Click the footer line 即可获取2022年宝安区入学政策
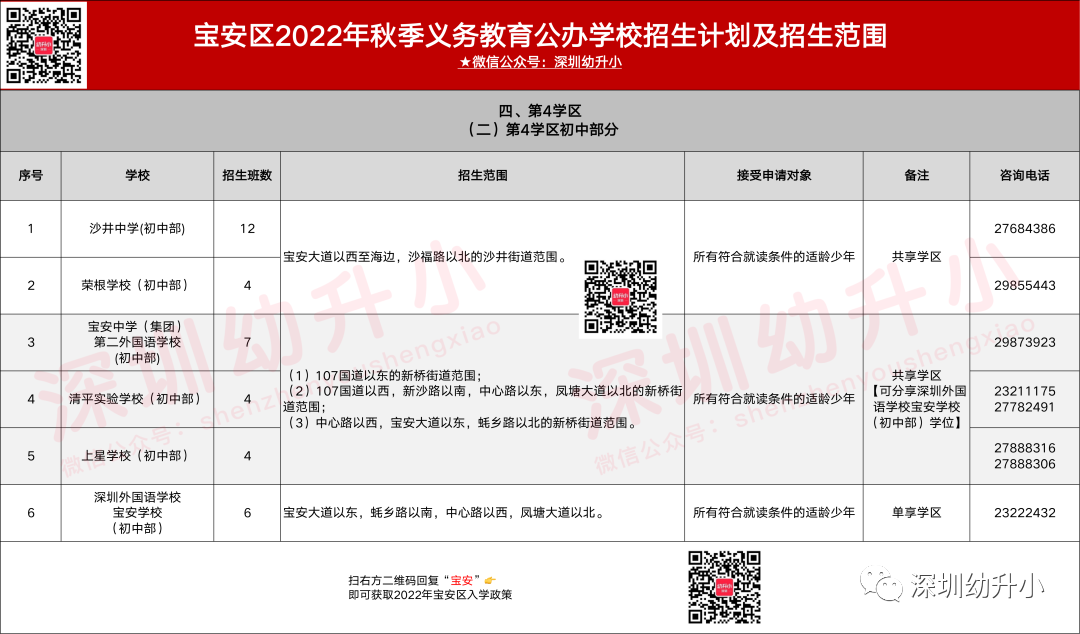Image resolution: width=1080 pixels, height=634 pixels. tap(430, 595)
